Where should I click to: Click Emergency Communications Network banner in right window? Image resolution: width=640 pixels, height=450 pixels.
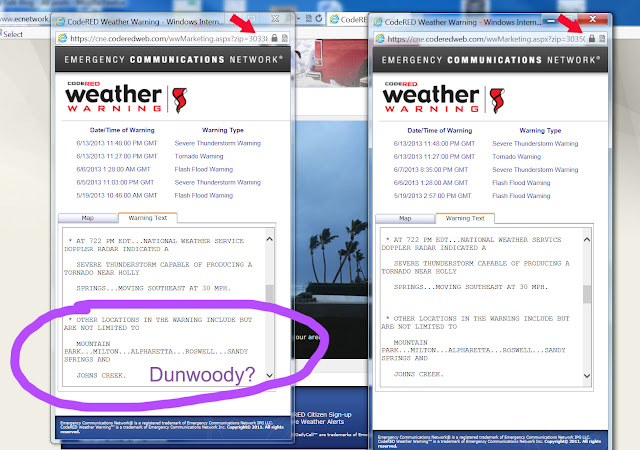490,60
